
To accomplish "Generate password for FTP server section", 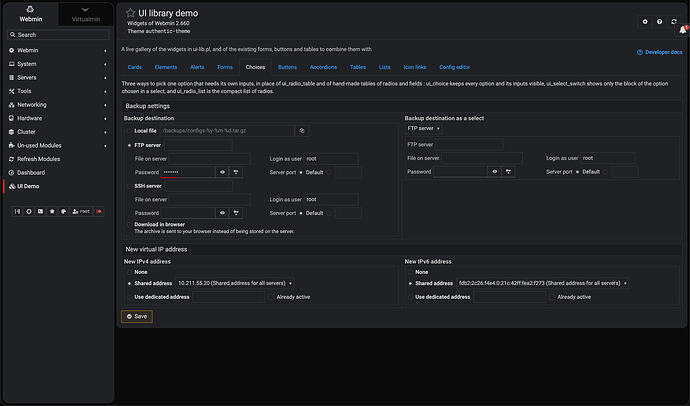I will (236, 172).
